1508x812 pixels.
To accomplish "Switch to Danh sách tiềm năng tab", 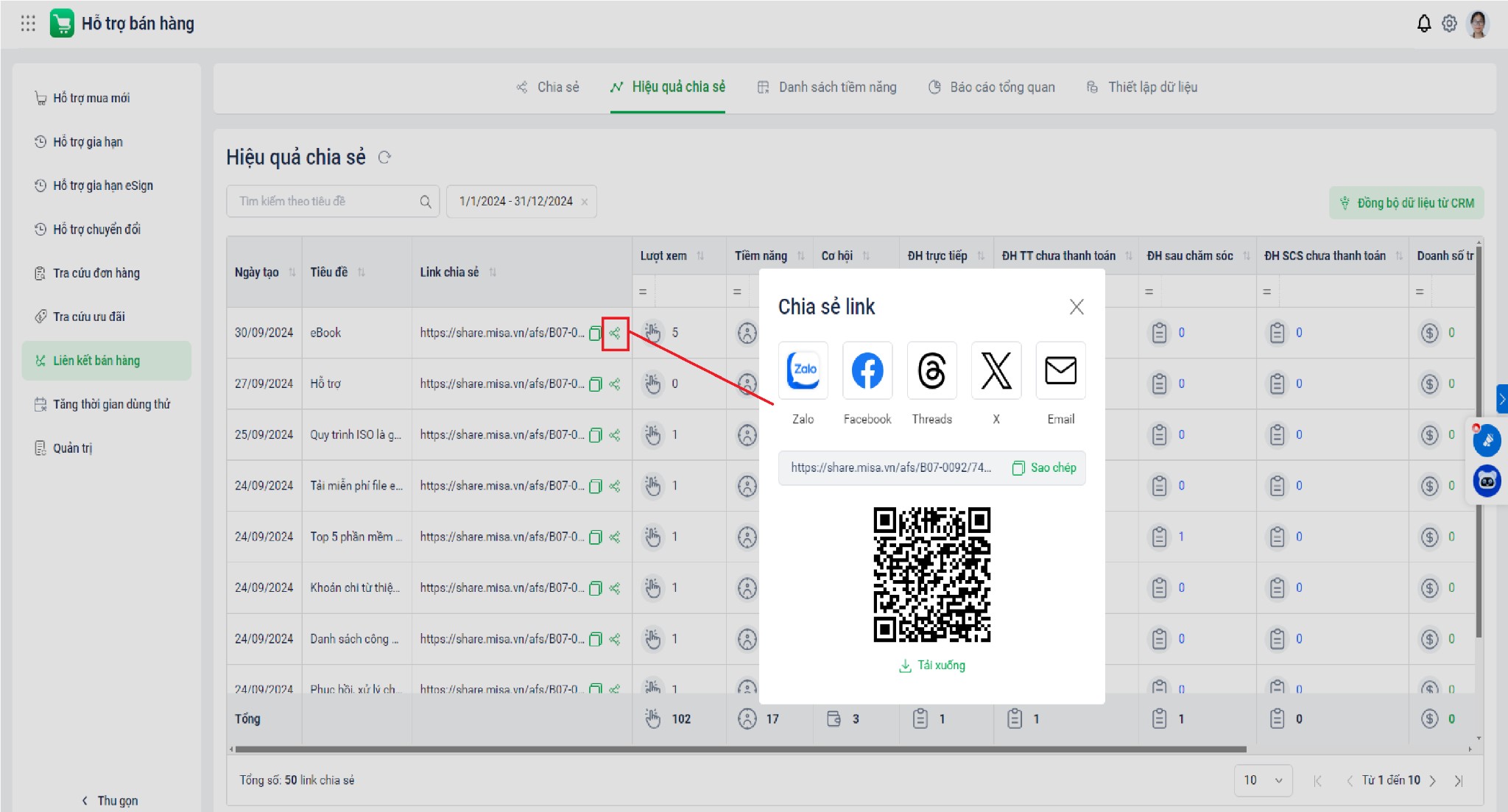I will (x=827, y=88).
